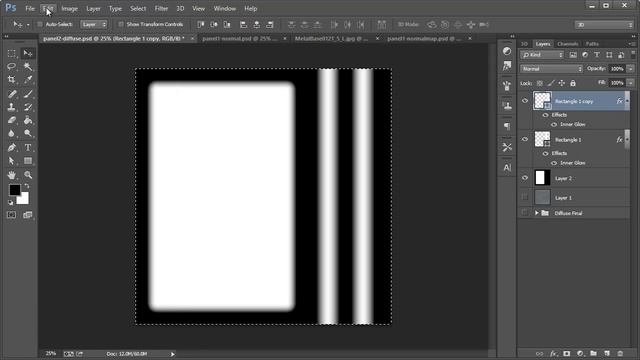Open the Opacity slider dropdown
The image size is (640, 360).
631,69
